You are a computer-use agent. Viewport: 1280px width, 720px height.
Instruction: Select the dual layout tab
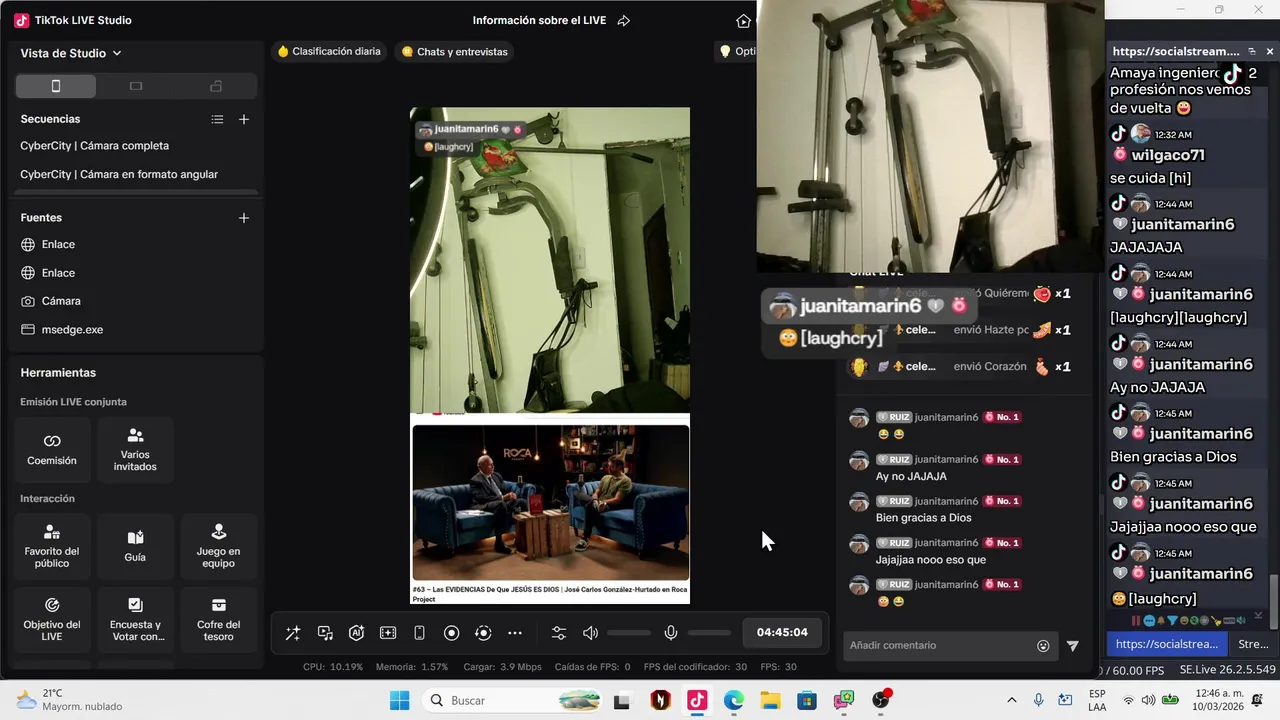click(216, 86)
